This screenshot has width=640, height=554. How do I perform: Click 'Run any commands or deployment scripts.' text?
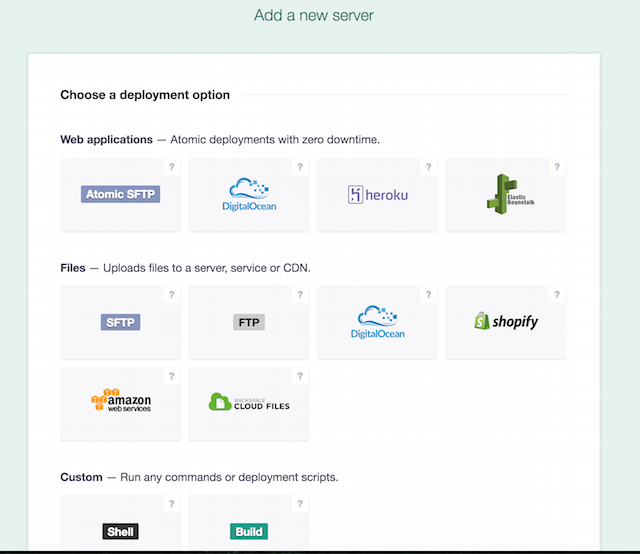(x=229, y=477)
